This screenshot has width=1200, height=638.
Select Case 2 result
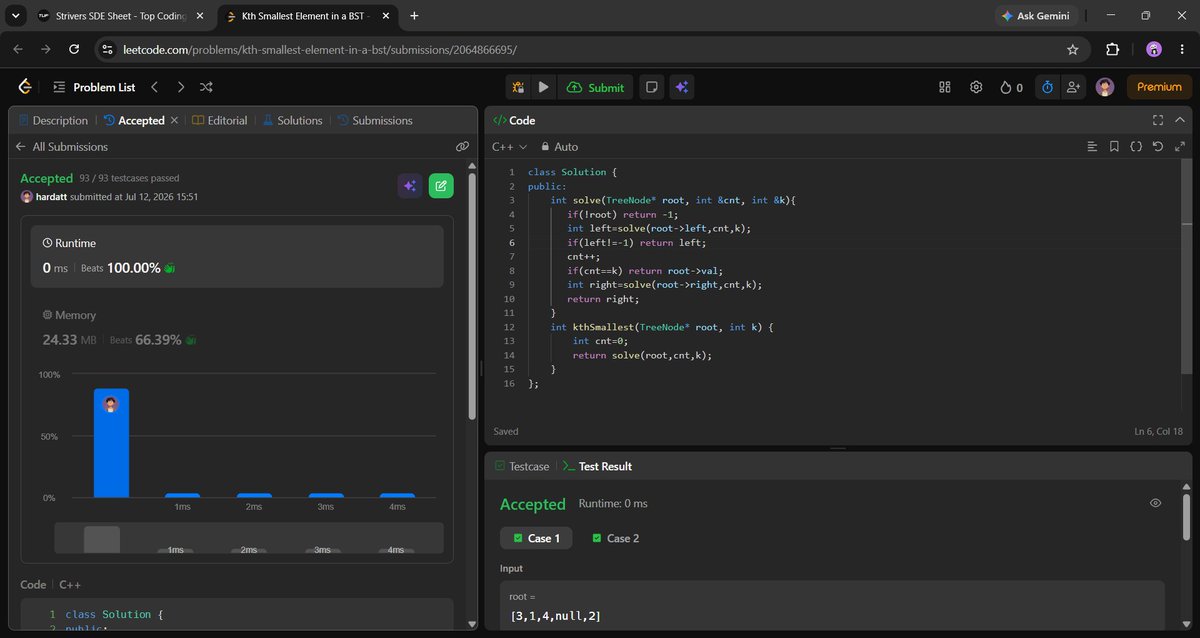click(615, 538)
